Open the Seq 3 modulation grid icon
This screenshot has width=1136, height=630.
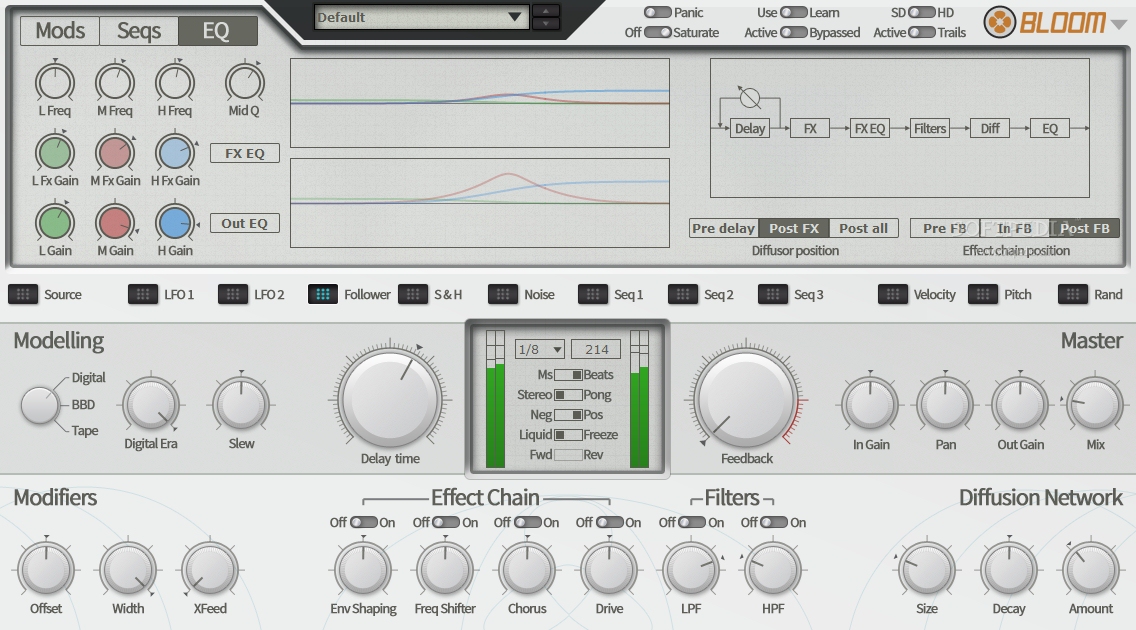[772, 294]
